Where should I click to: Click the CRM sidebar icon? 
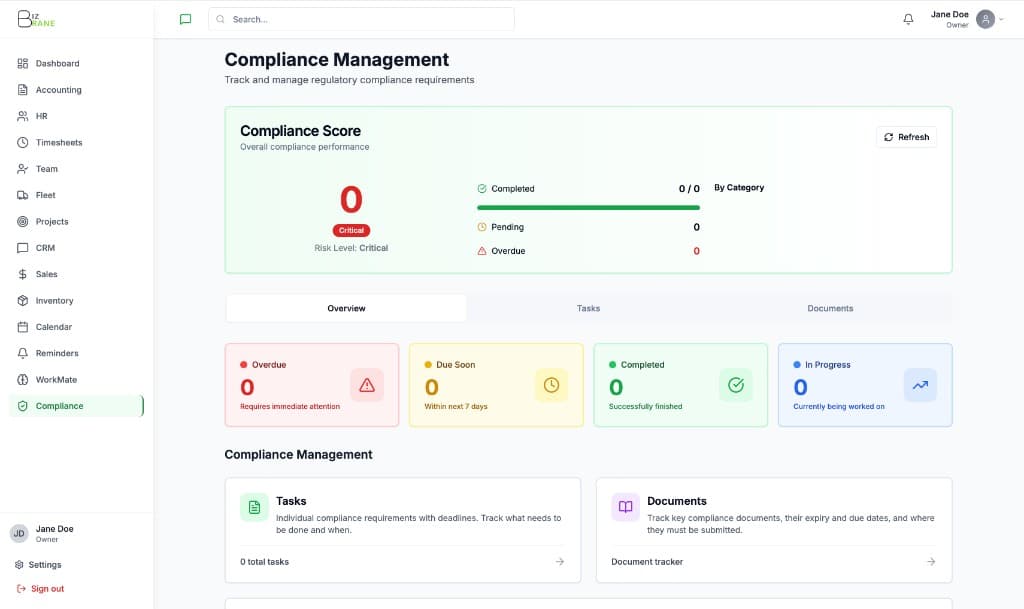[x=23, y=247]
